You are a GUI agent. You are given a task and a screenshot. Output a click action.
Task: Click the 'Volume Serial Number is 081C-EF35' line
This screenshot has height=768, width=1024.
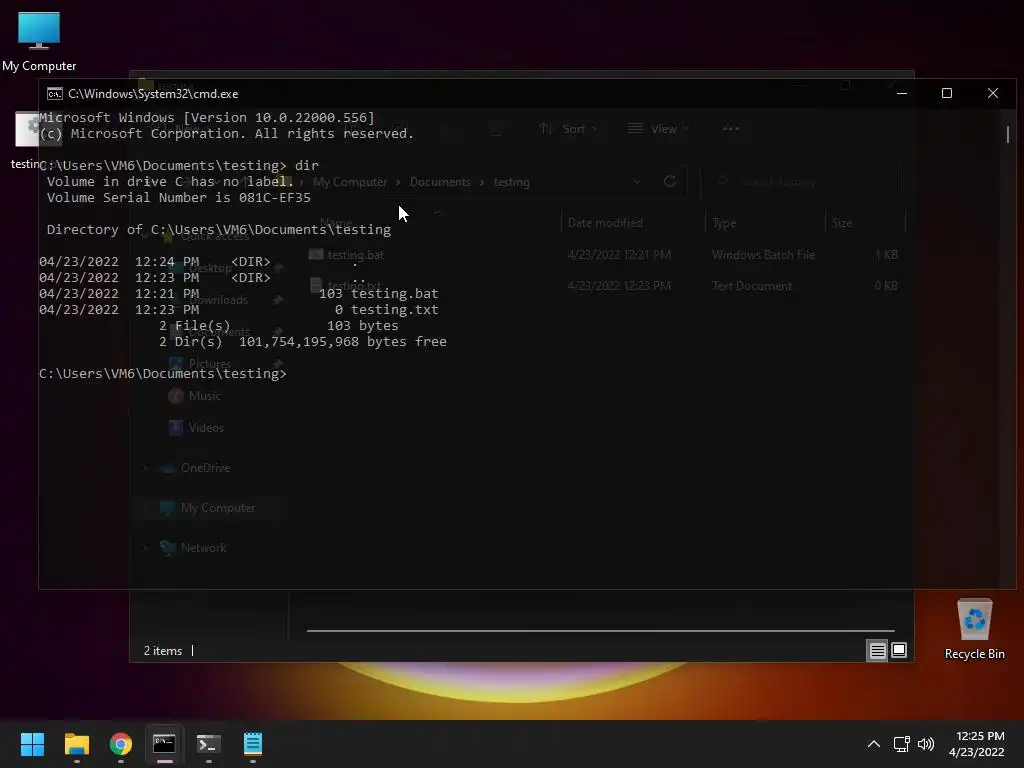pos(178,197)
